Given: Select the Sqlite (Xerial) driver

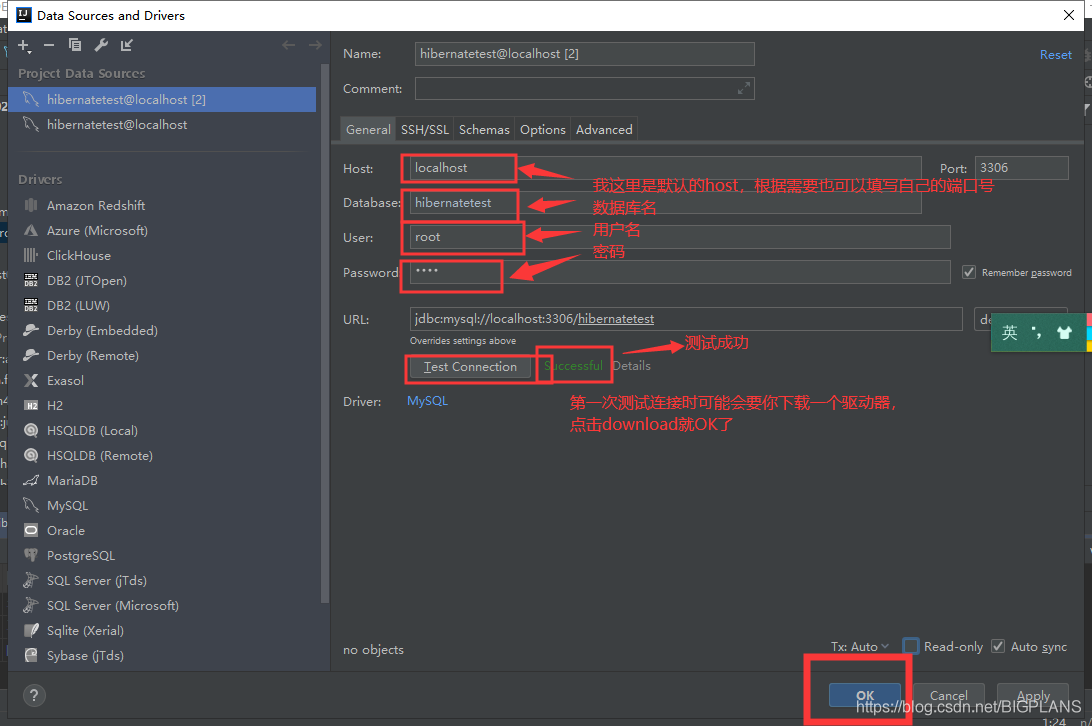Looking at the screenshot, I should pos(85,631).
